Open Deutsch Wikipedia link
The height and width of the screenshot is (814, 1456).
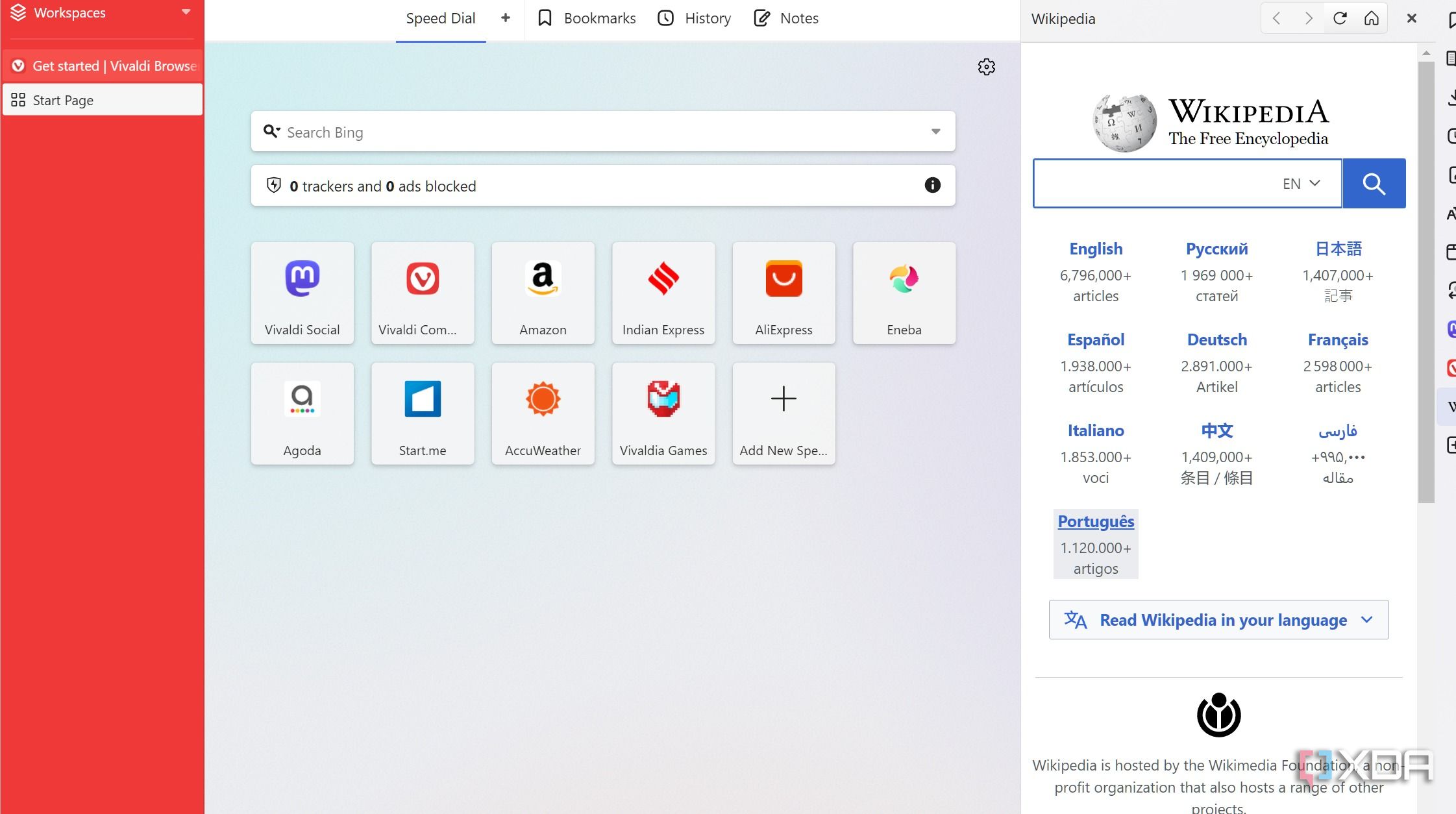1216,339
